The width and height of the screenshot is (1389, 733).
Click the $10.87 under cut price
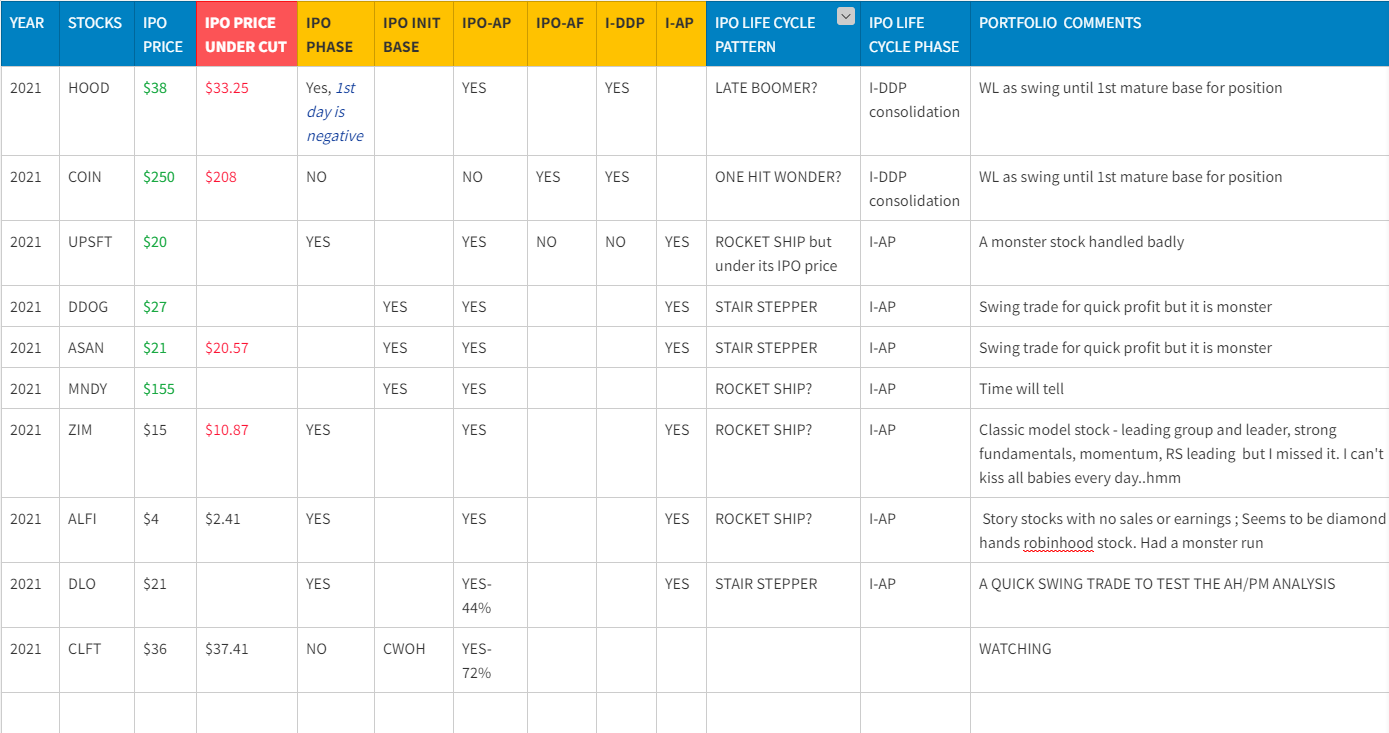[227, 430]
